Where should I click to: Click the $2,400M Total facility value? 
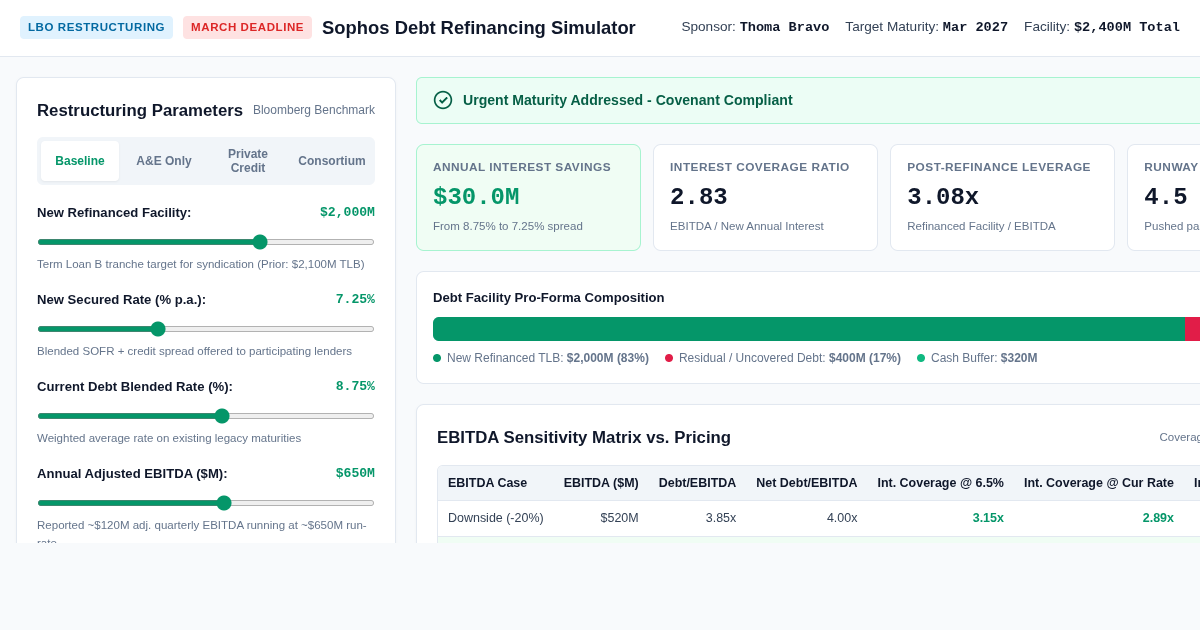pos(1127,27)
